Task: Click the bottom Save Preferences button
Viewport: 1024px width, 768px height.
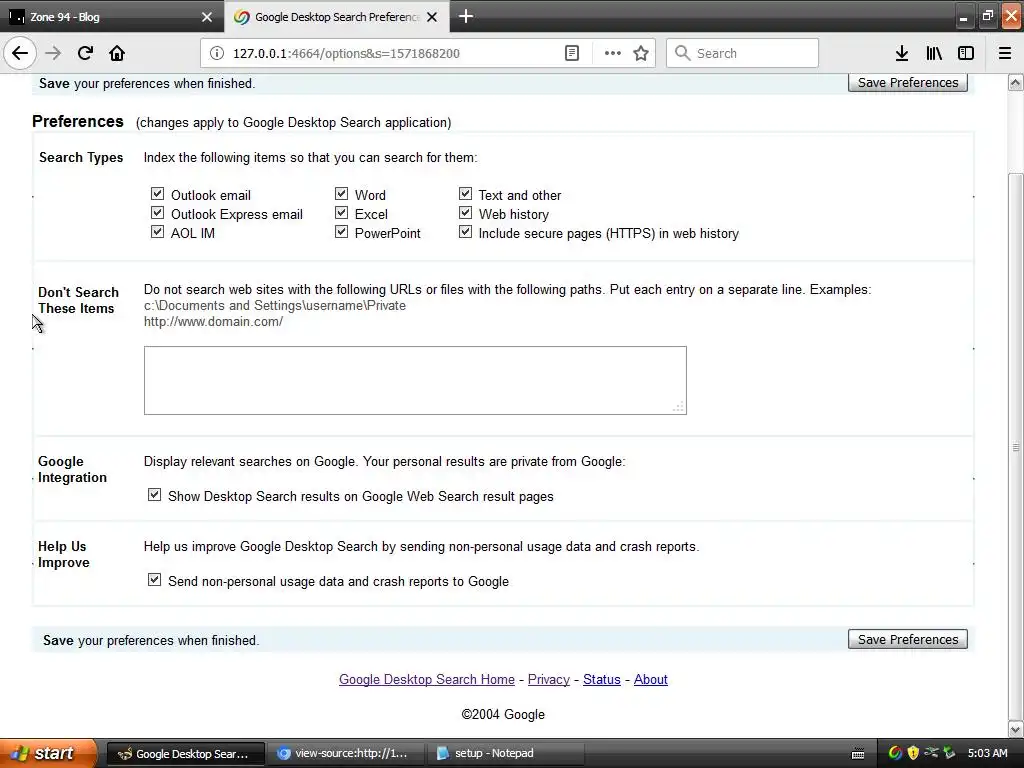Action: point(908,639)
